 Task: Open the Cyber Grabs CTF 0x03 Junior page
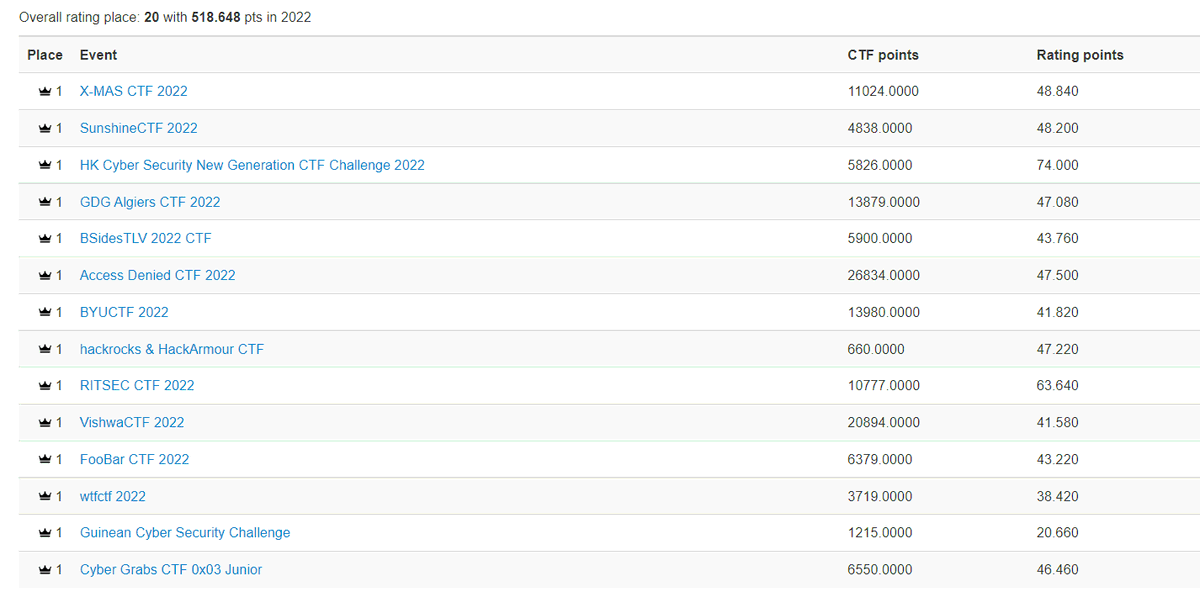tap(170, 569)
